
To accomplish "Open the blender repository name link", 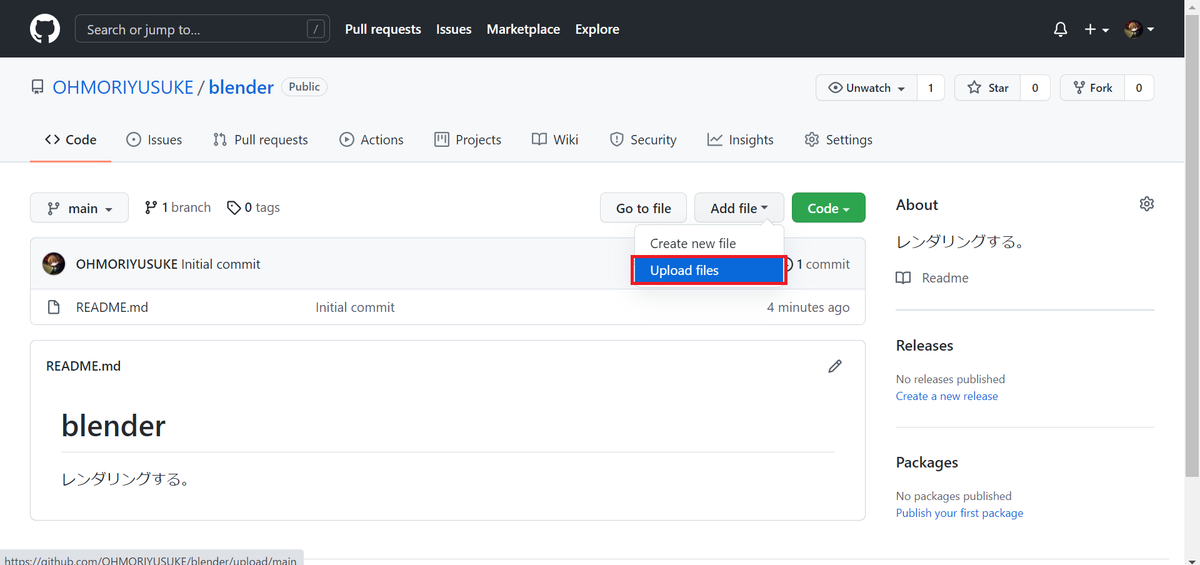I will point(241,87).
